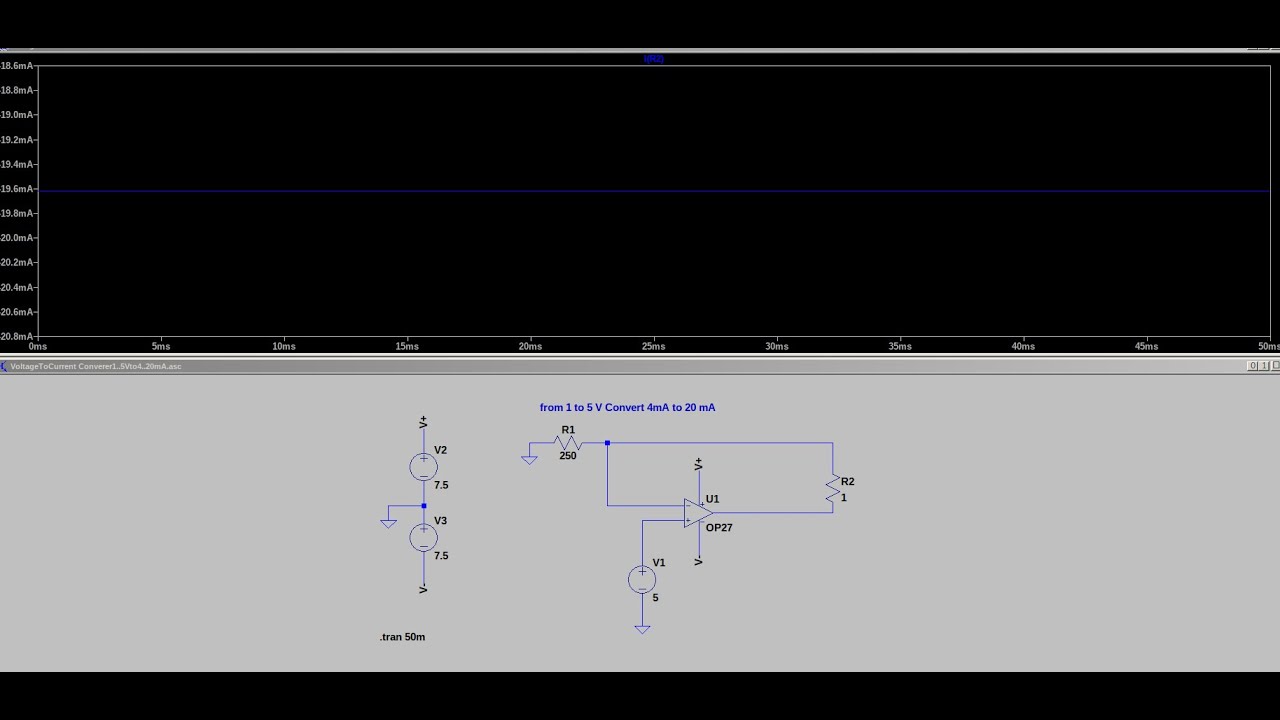Click the OP27 model label
Viewport: 1280px width, 720px height.
[719, 527]
